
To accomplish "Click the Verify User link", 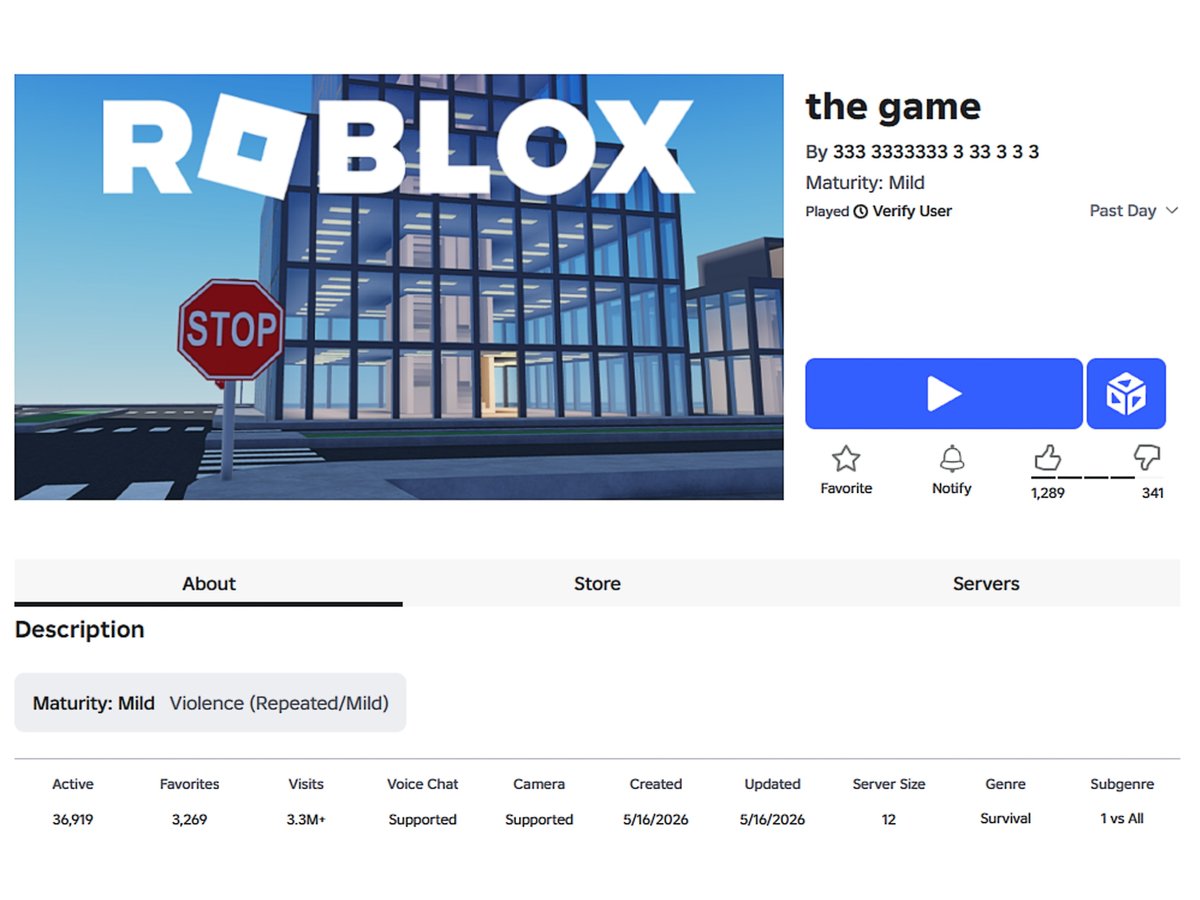I will (x=912, y=211).
